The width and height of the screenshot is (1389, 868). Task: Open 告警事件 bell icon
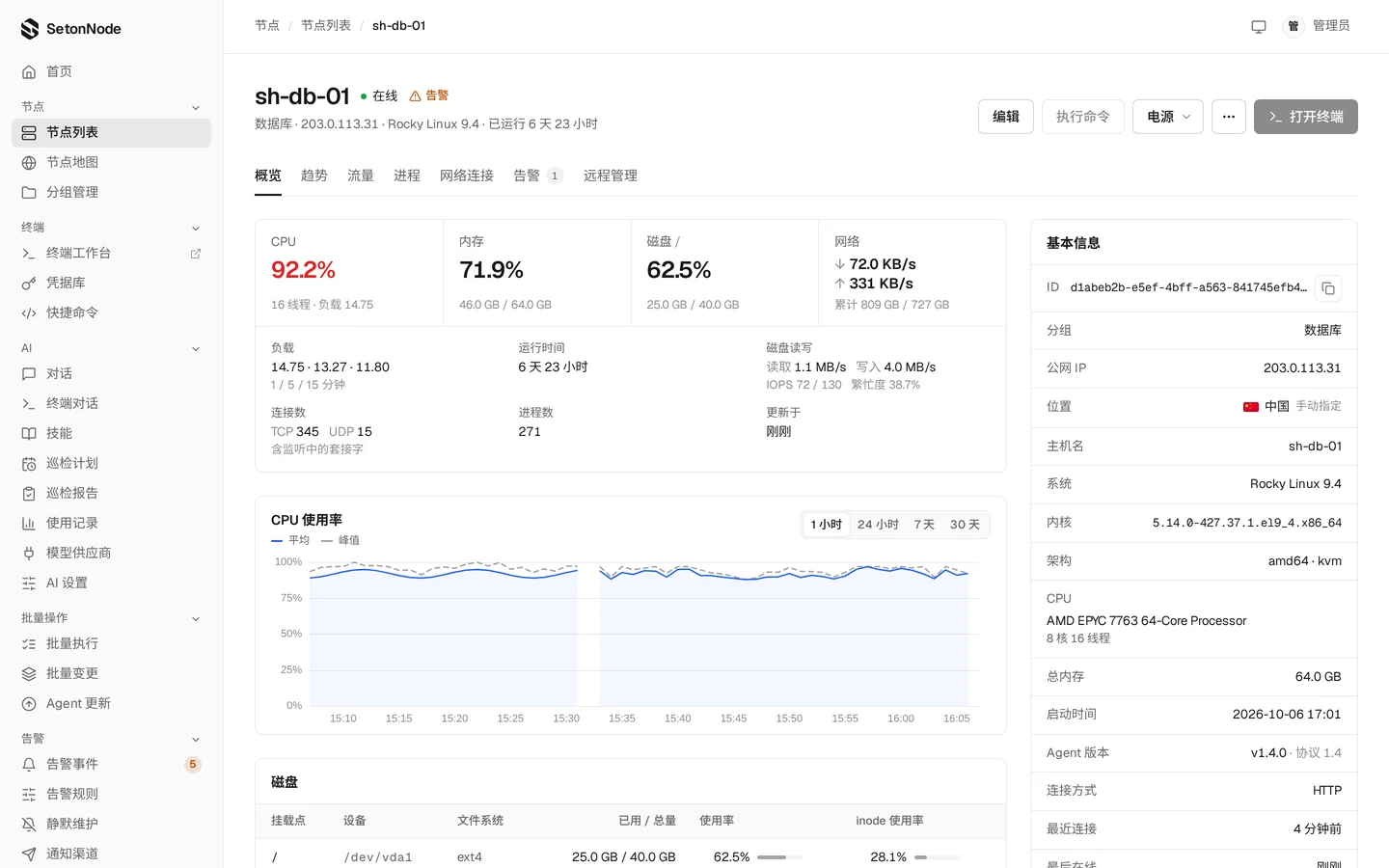click(x=29, y=765)
